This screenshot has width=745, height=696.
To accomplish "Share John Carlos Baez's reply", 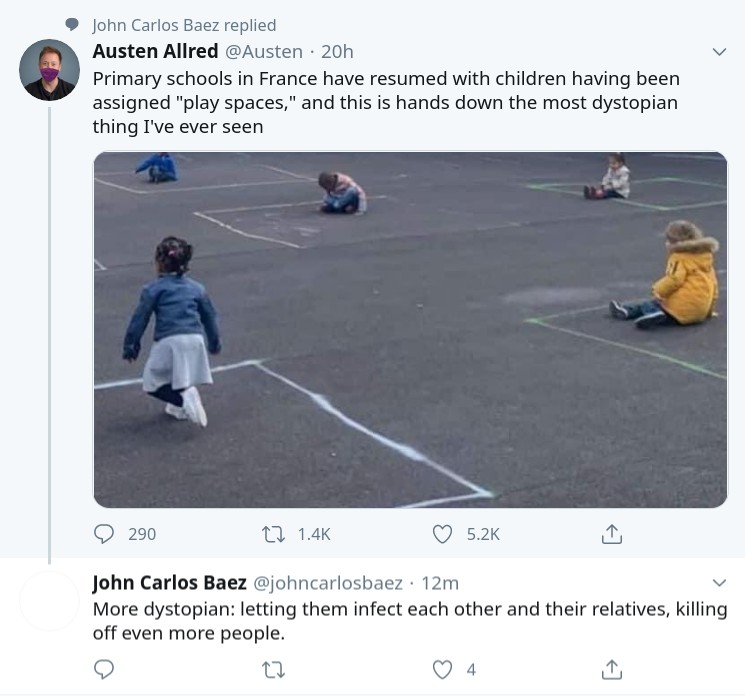I will (x=611, y=669).
